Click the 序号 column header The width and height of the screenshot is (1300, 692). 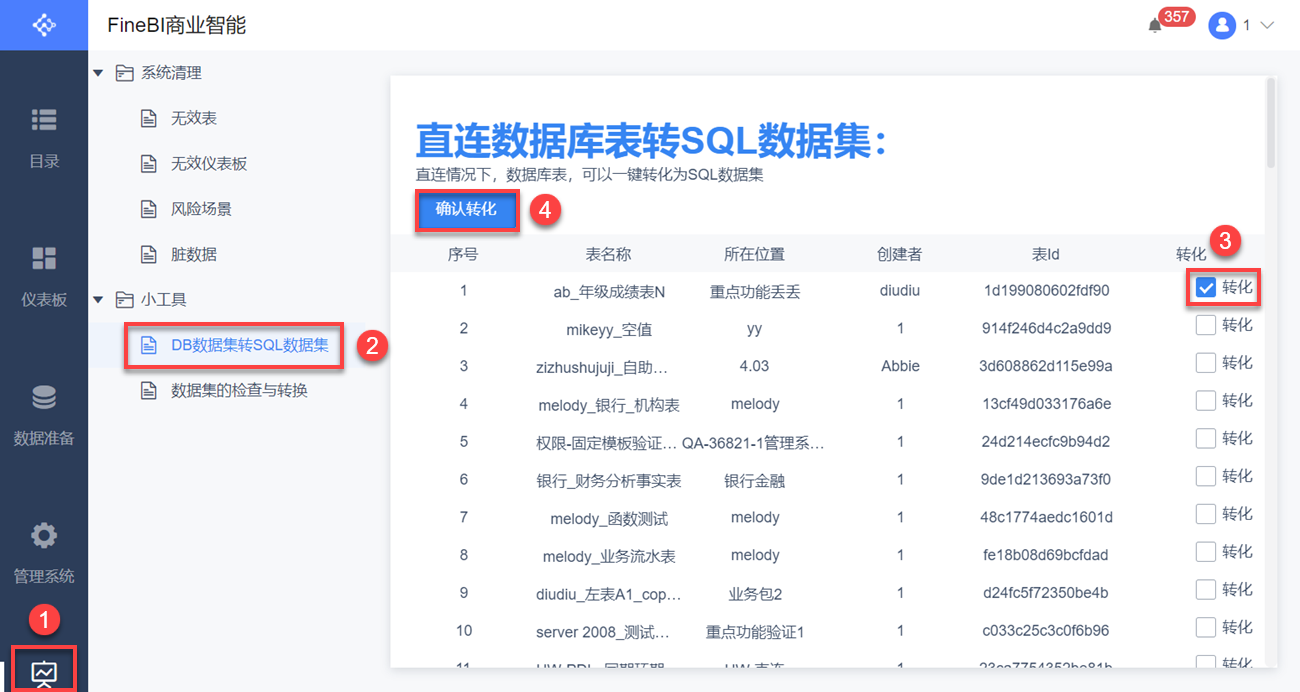[463, 254]
